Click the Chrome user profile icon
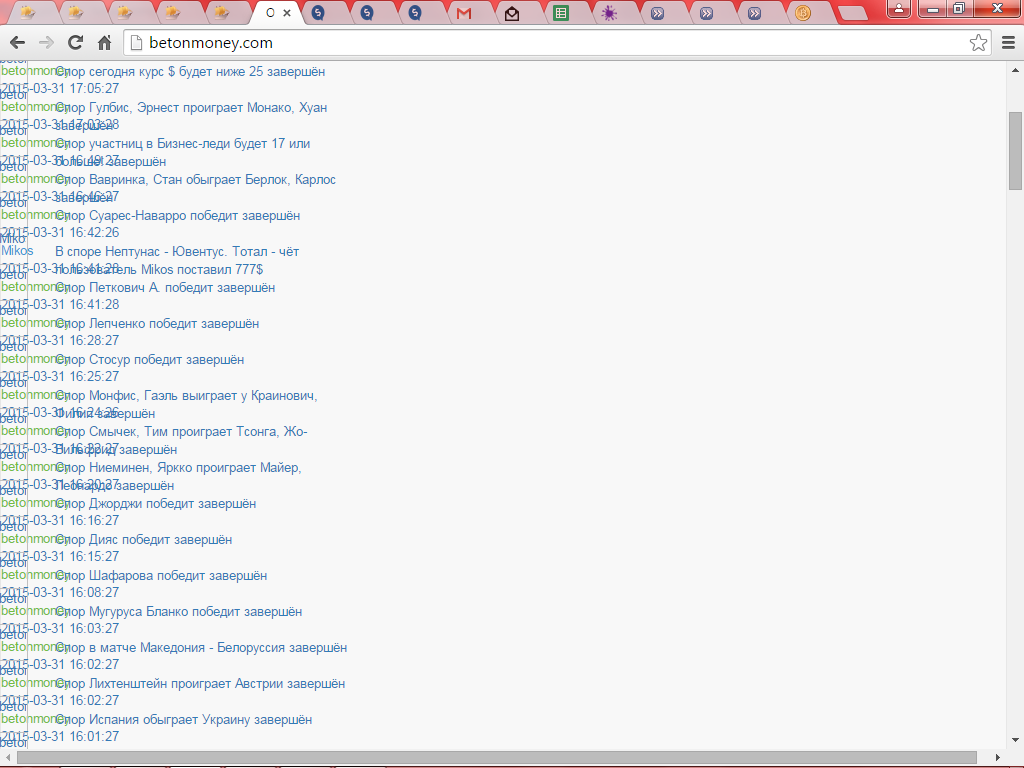Image resolution: width=1024 pixels, height=768 pixels. click(x=899, y=8)
